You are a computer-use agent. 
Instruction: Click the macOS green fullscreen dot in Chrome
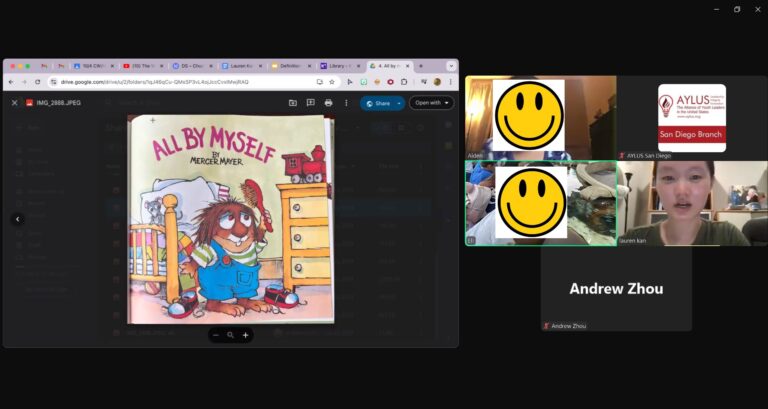[x=28, y=66]
